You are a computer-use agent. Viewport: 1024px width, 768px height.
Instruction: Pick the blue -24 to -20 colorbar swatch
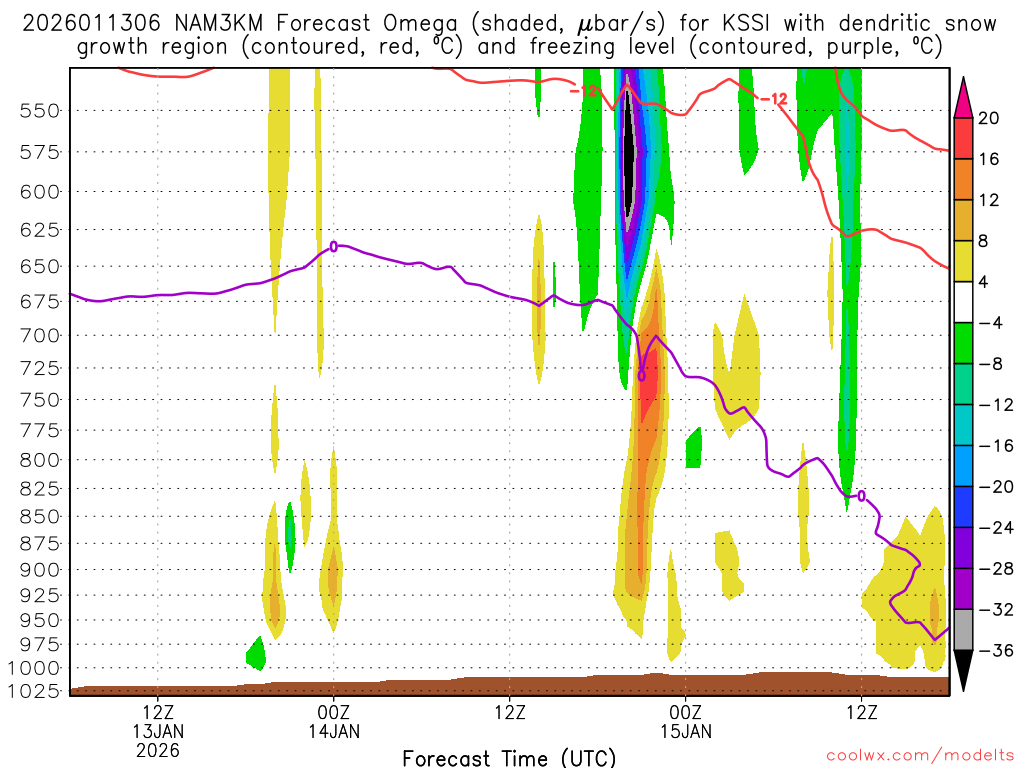point(963,507)
